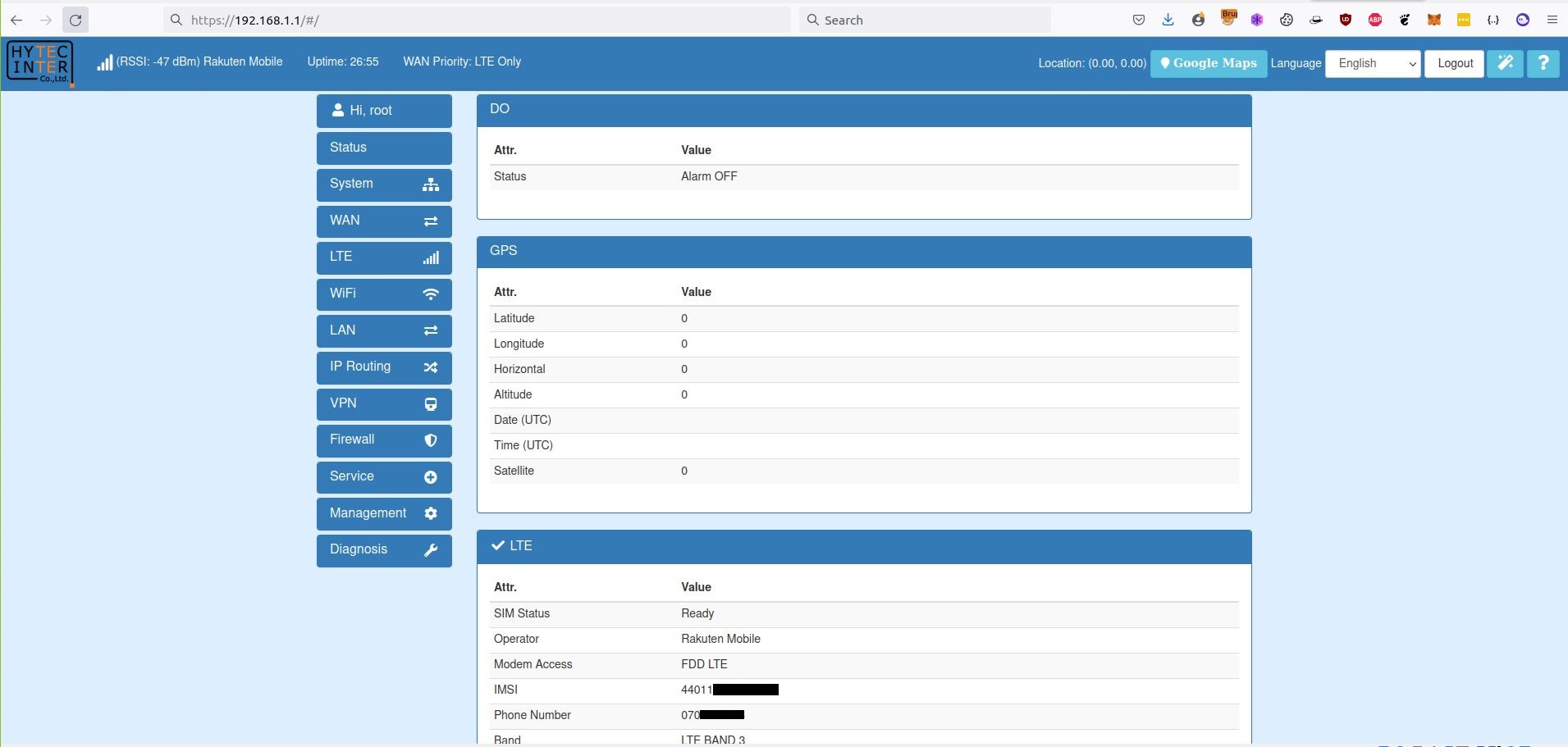Expand the Firewall menu section
The height and width of the screenshot is (747, 1568).
(384, 440)
